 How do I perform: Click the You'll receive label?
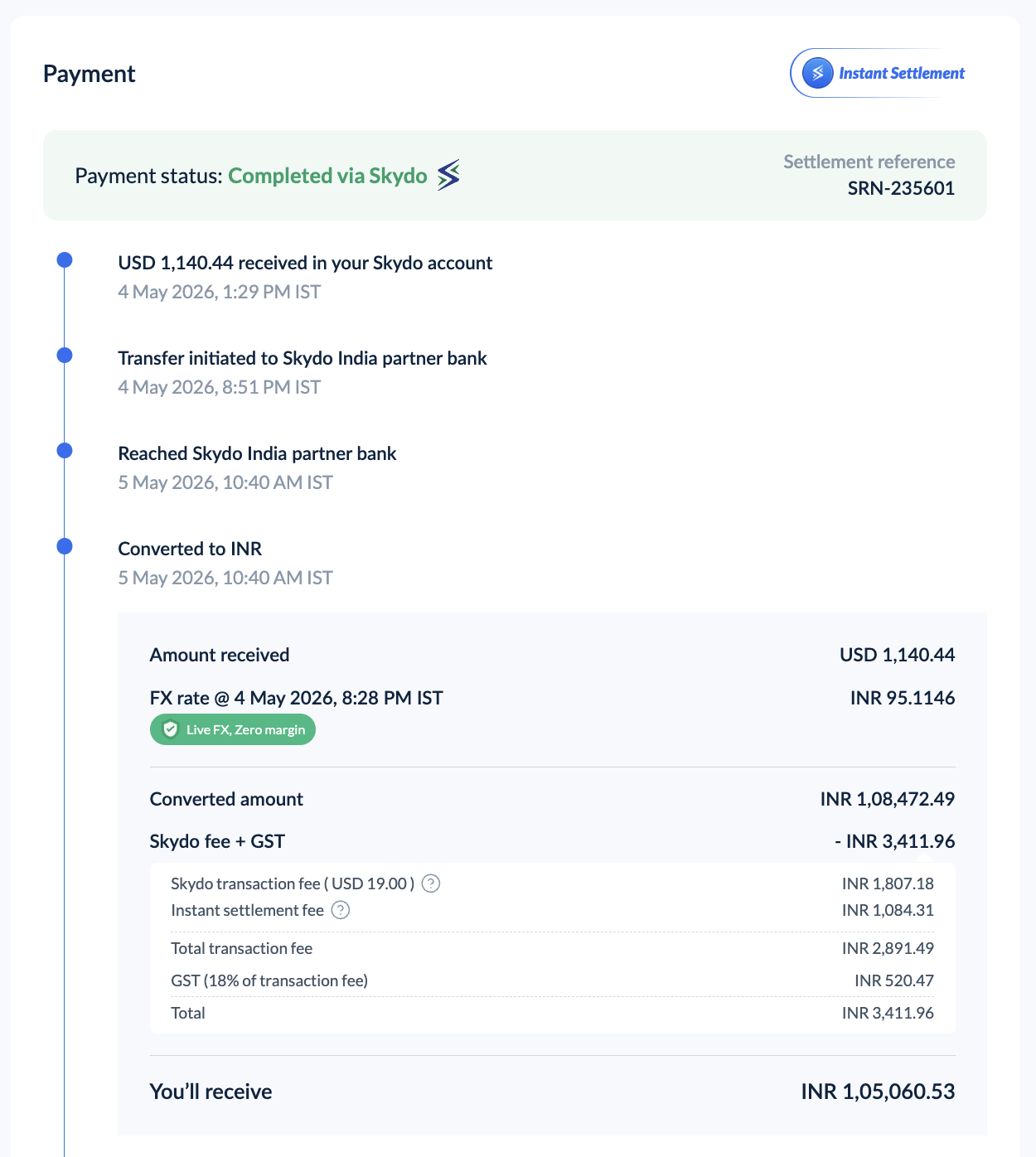(x=211, y=1092)
